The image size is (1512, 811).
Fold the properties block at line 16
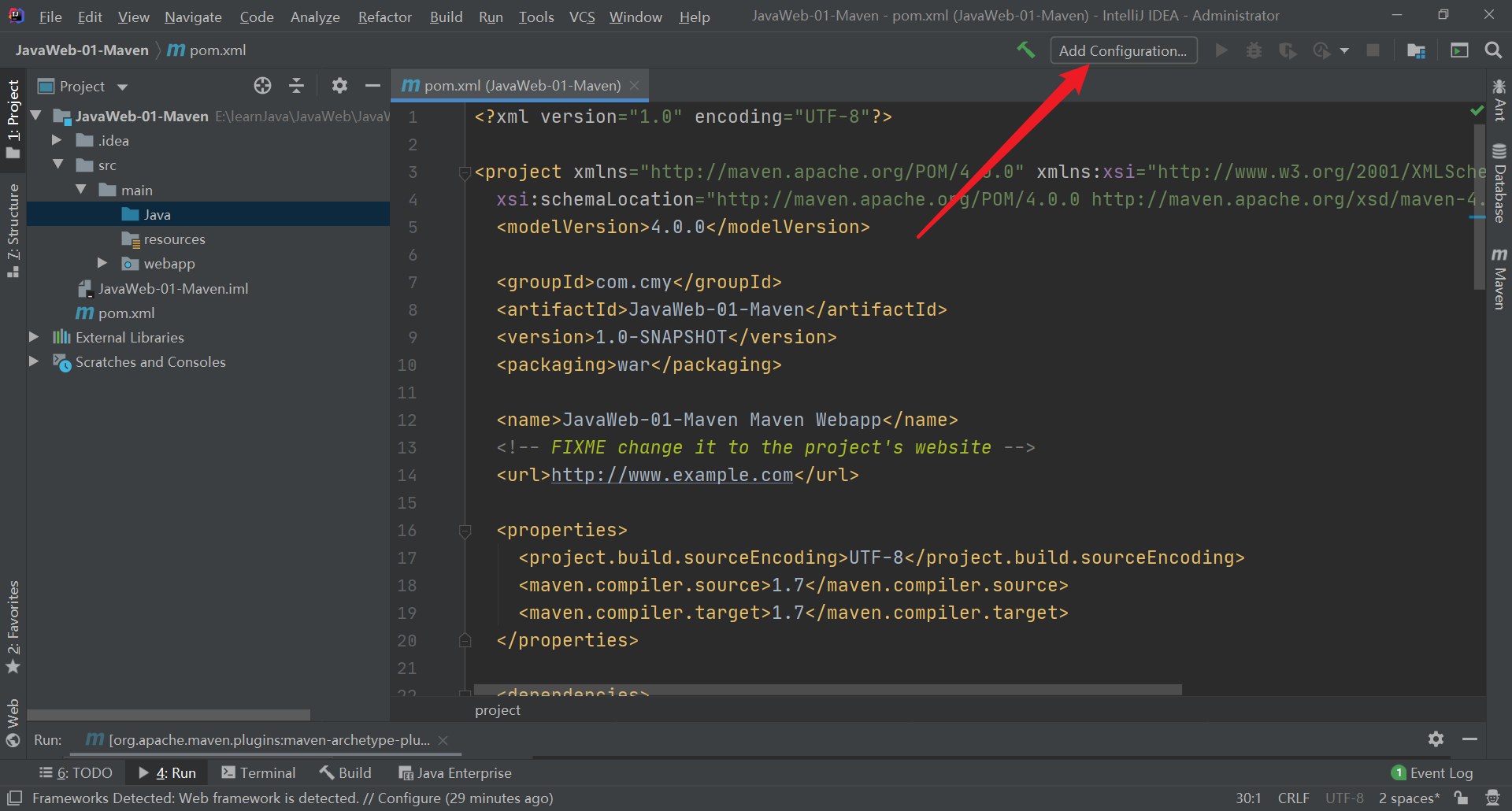(465, 531)
